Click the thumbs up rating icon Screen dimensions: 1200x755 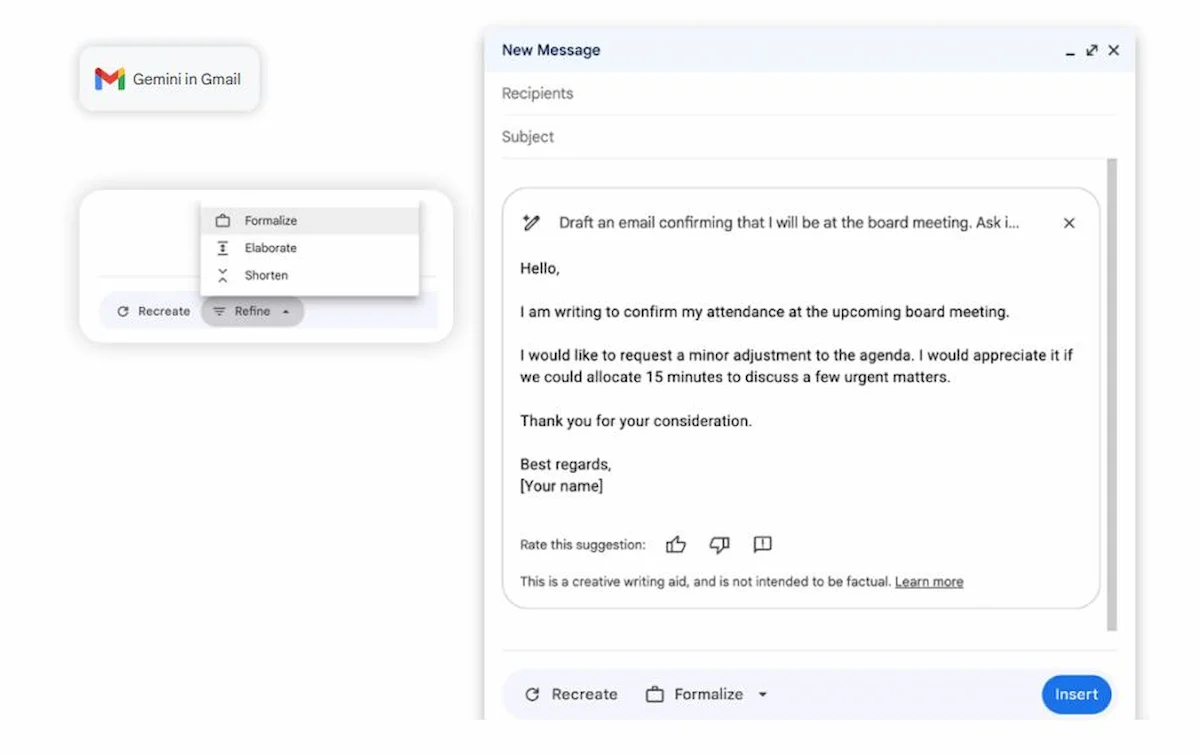tap(676, 544)
